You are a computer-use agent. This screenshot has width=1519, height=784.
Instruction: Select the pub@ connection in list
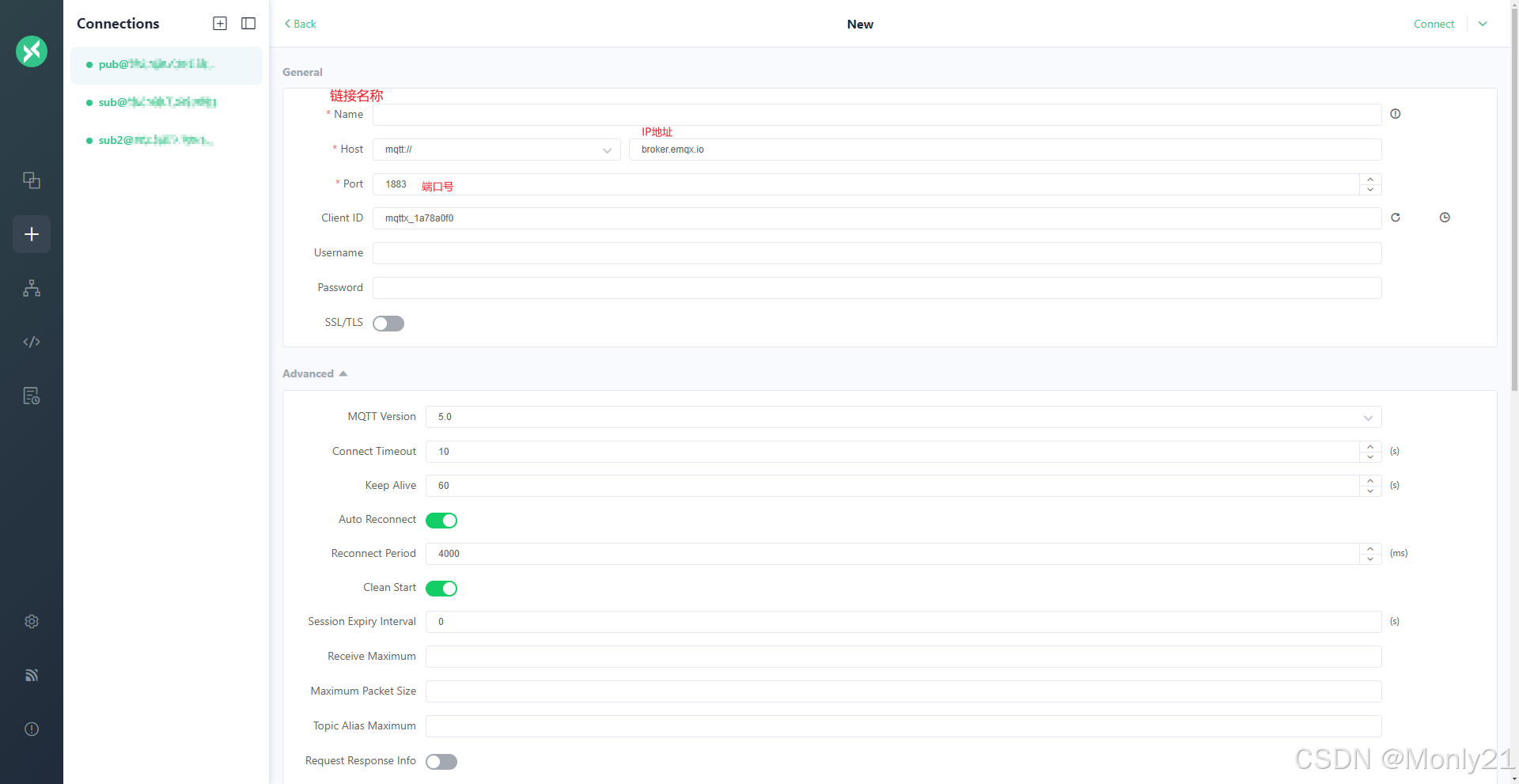[x=166, y=65]
